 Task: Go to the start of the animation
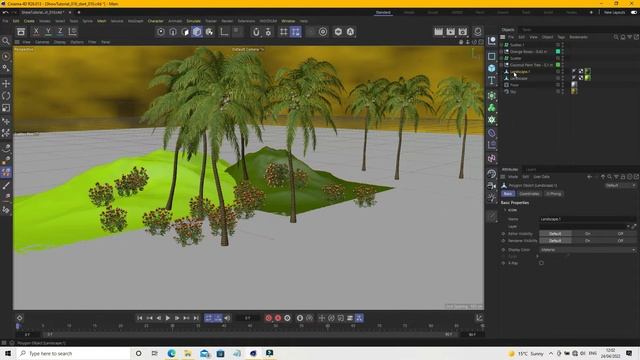(140, 318)
